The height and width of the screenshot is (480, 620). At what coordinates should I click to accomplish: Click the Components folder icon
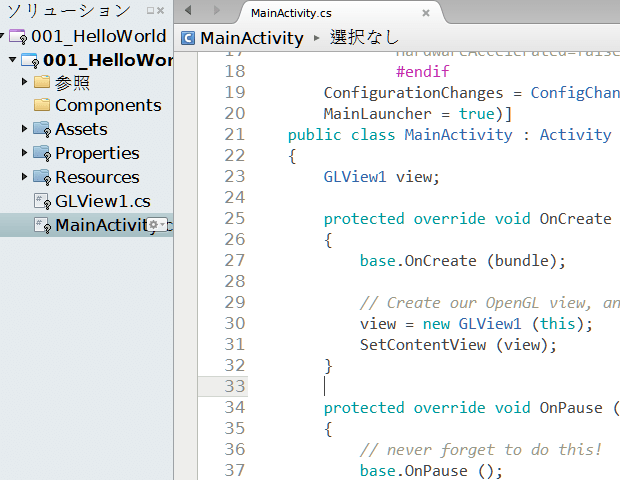click(42, 105)
